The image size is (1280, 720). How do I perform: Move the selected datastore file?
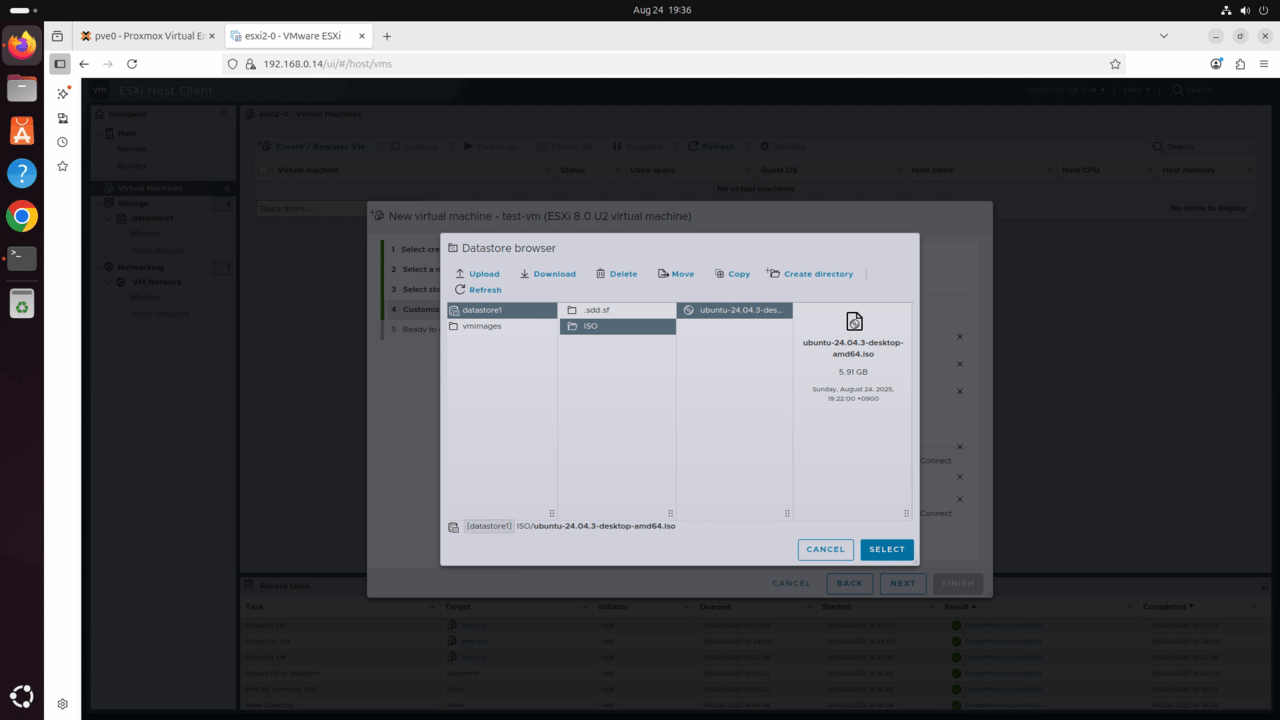[676, 274]
